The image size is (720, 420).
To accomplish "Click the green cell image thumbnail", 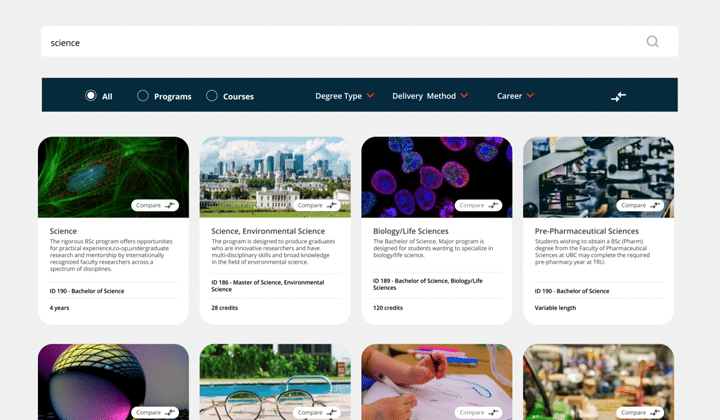I will 113,177.
